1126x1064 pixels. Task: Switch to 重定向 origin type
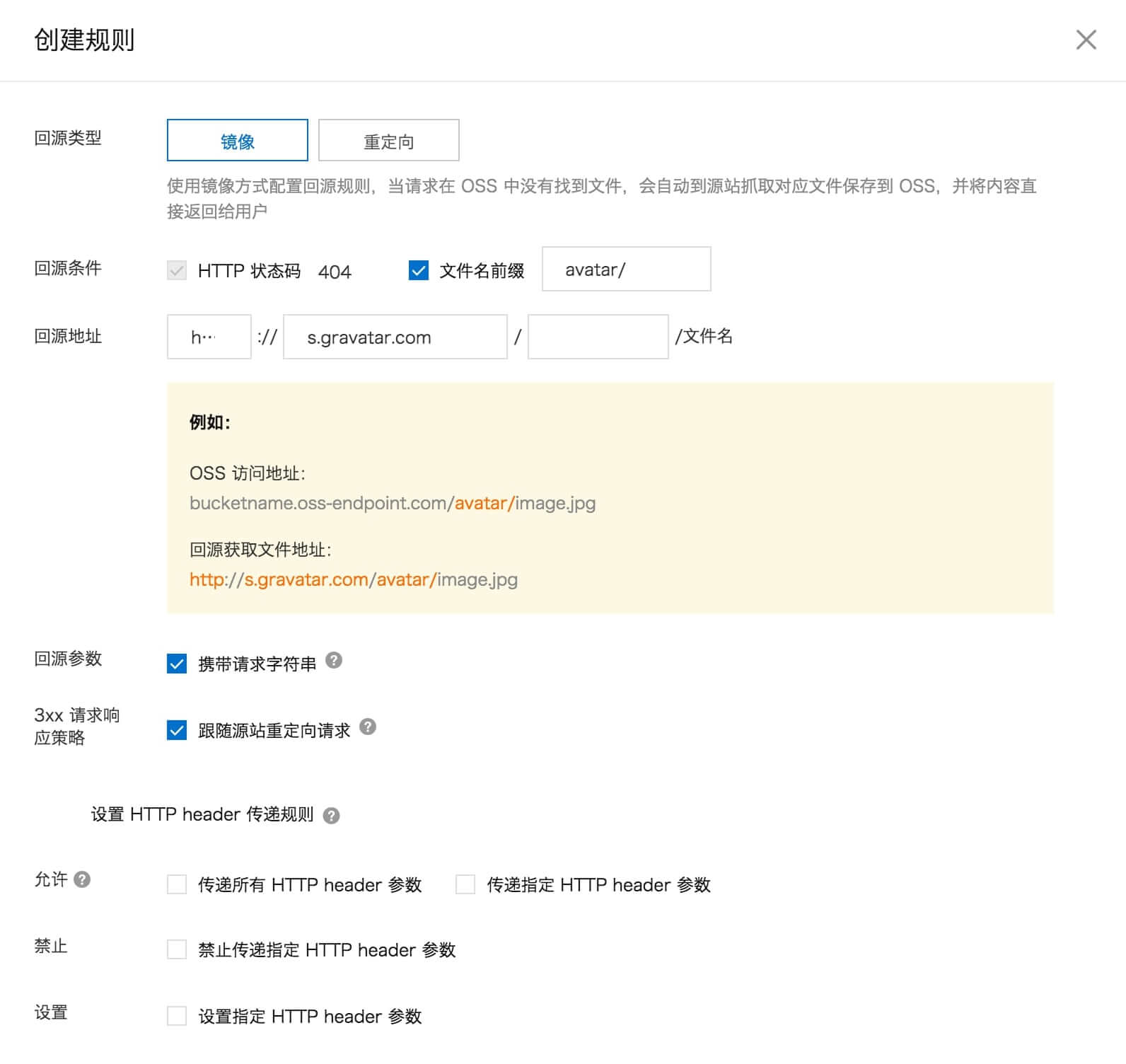click(388, 141)
